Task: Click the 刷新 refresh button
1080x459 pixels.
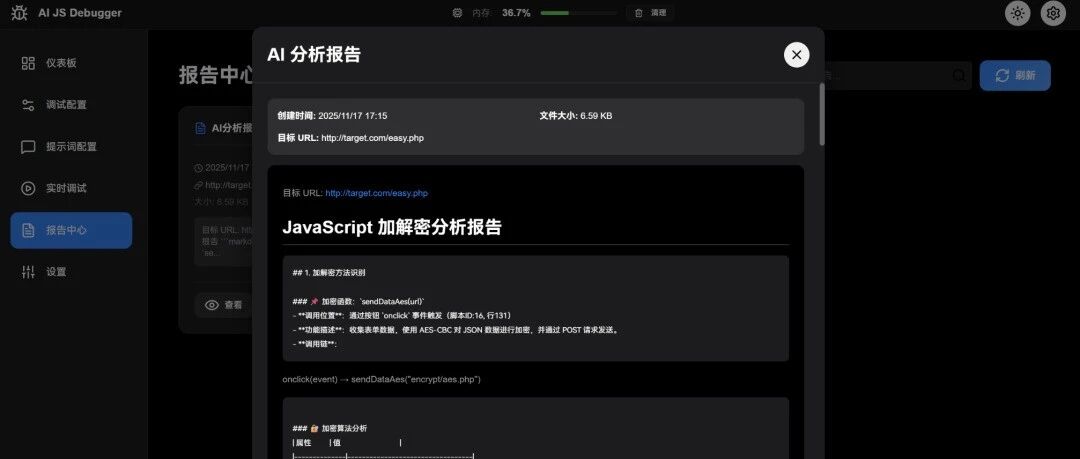Action: coord(1015,75)
